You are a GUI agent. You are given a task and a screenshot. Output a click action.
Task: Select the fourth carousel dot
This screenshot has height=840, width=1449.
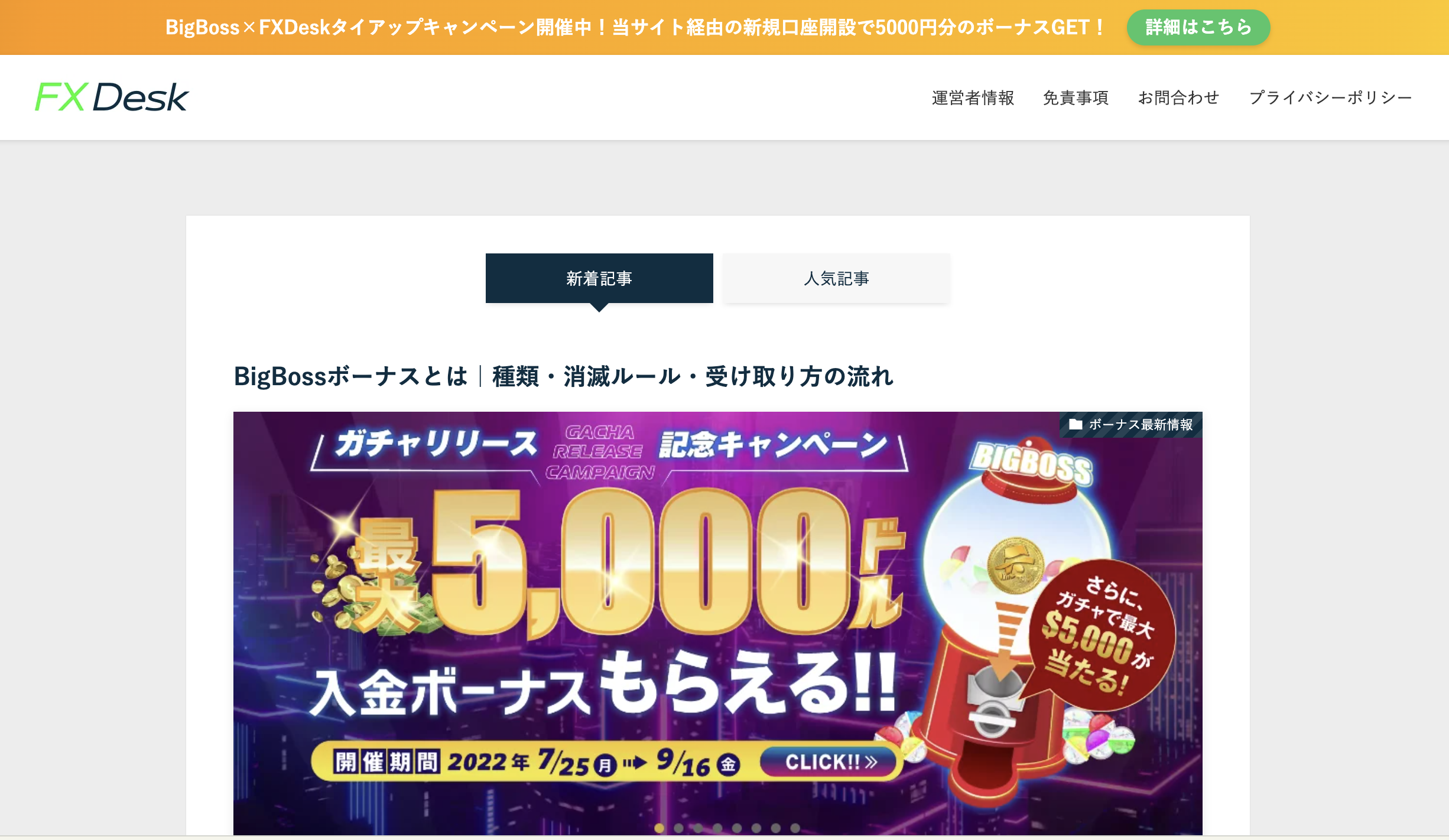(717, 828)
